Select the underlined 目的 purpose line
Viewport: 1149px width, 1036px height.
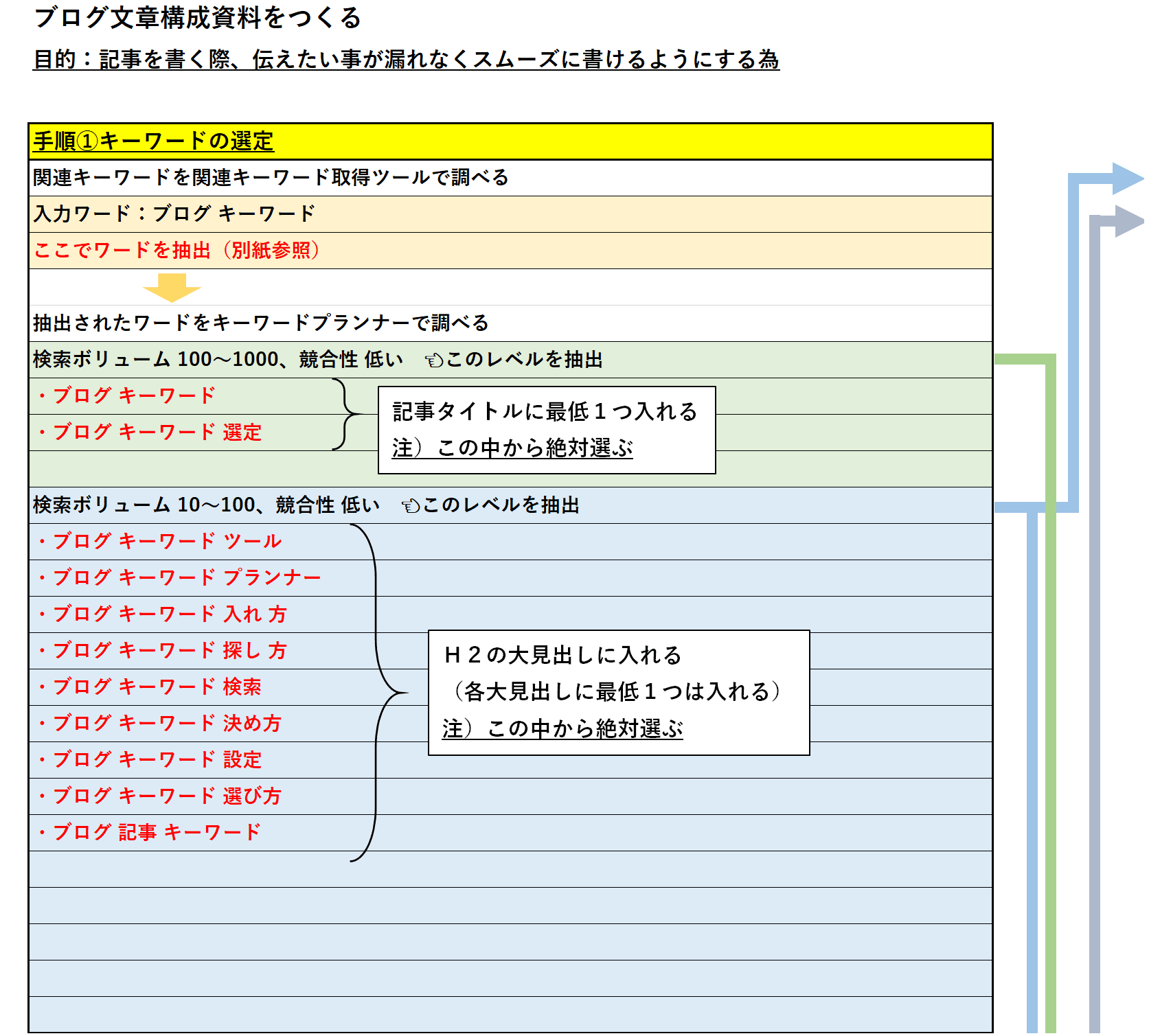(406, 59)
